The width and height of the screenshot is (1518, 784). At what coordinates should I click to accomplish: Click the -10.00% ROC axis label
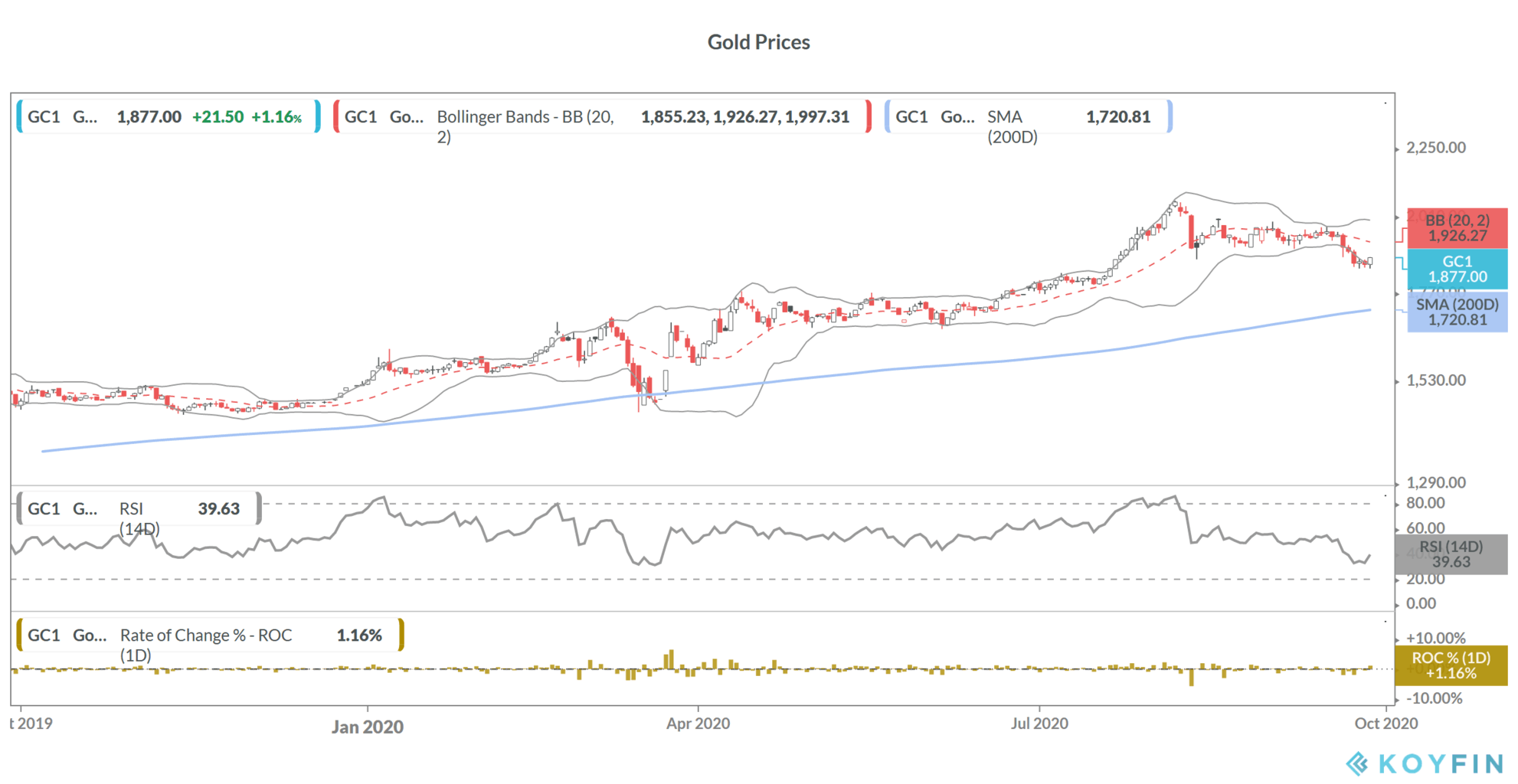tap(1435, 698)
